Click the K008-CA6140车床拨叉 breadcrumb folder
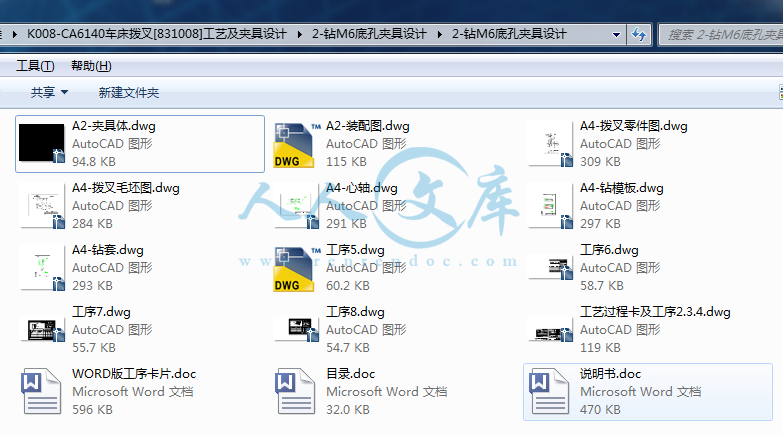 157,34
